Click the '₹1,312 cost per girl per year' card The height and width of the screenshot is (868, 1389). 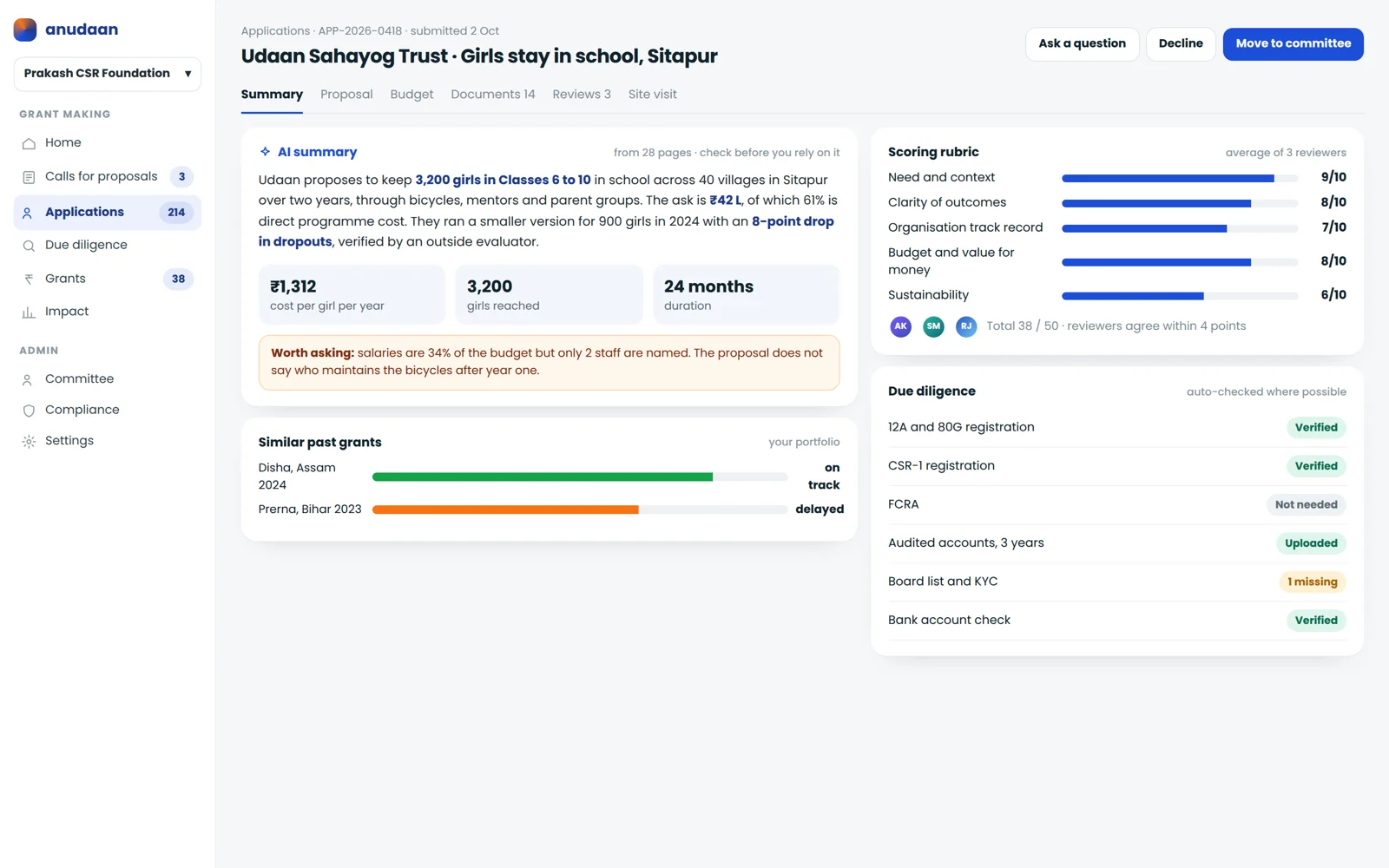tap(352, 295)
